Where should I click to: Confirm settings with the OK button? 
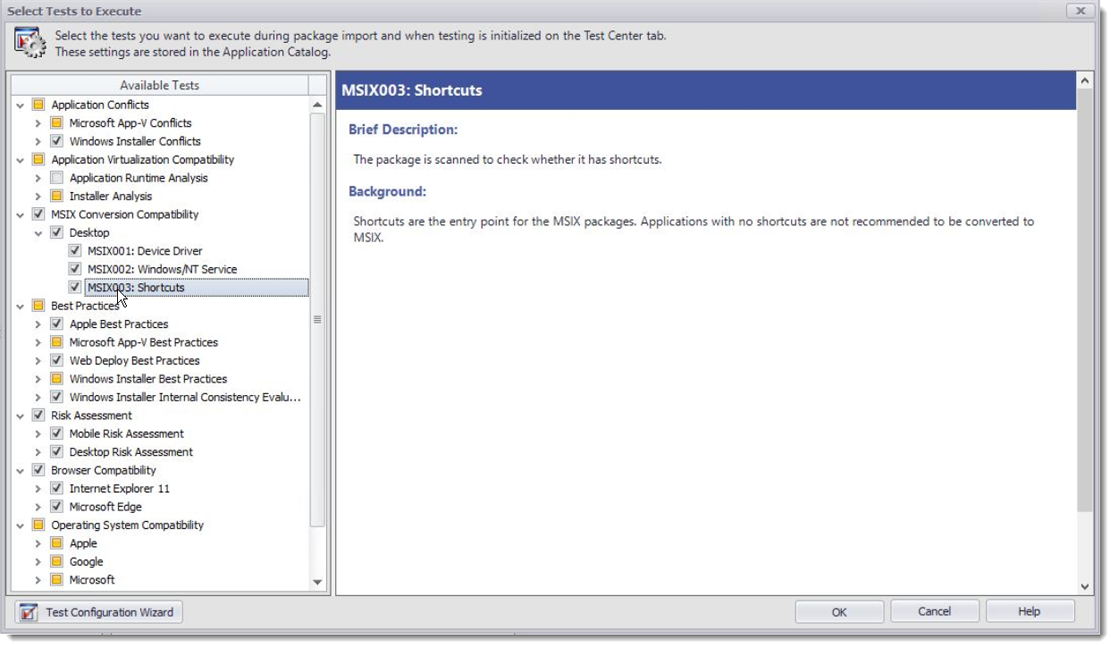pos(841,611)
